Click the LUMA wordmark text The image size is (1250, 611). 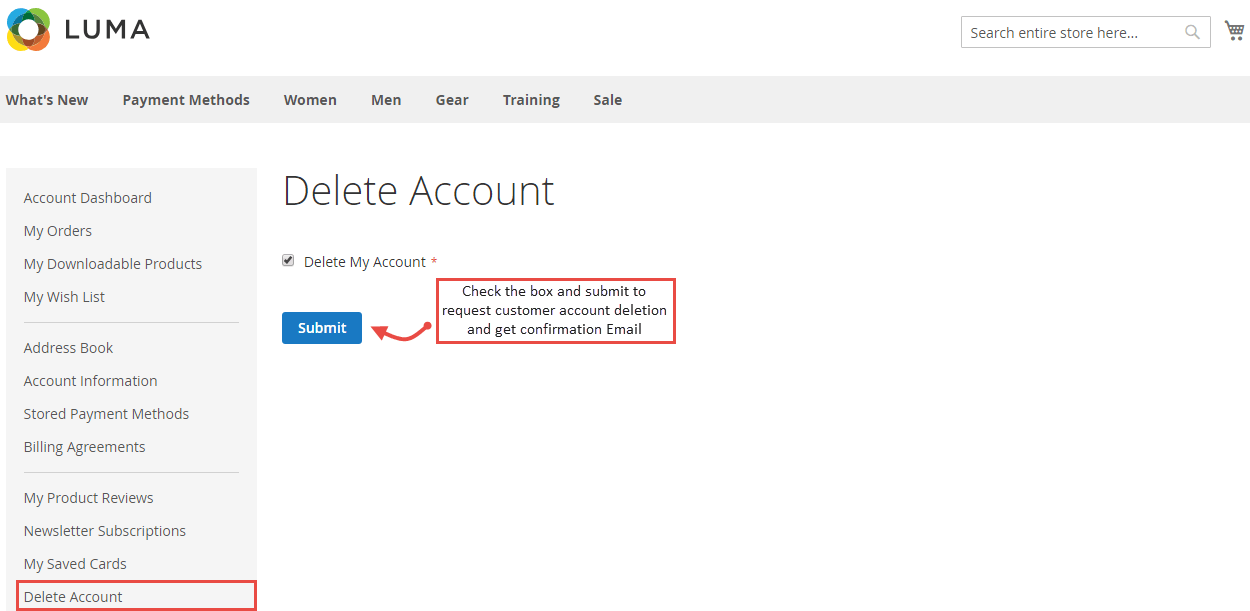click(x=107, y=30)
